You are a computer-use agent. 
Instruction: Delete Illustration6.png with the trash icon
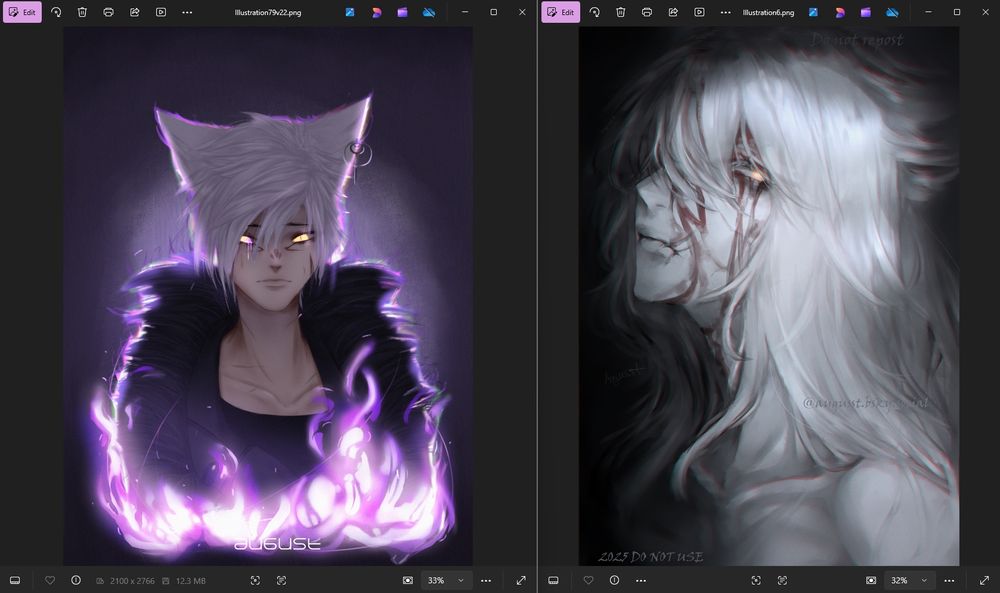tap(621, 12)
